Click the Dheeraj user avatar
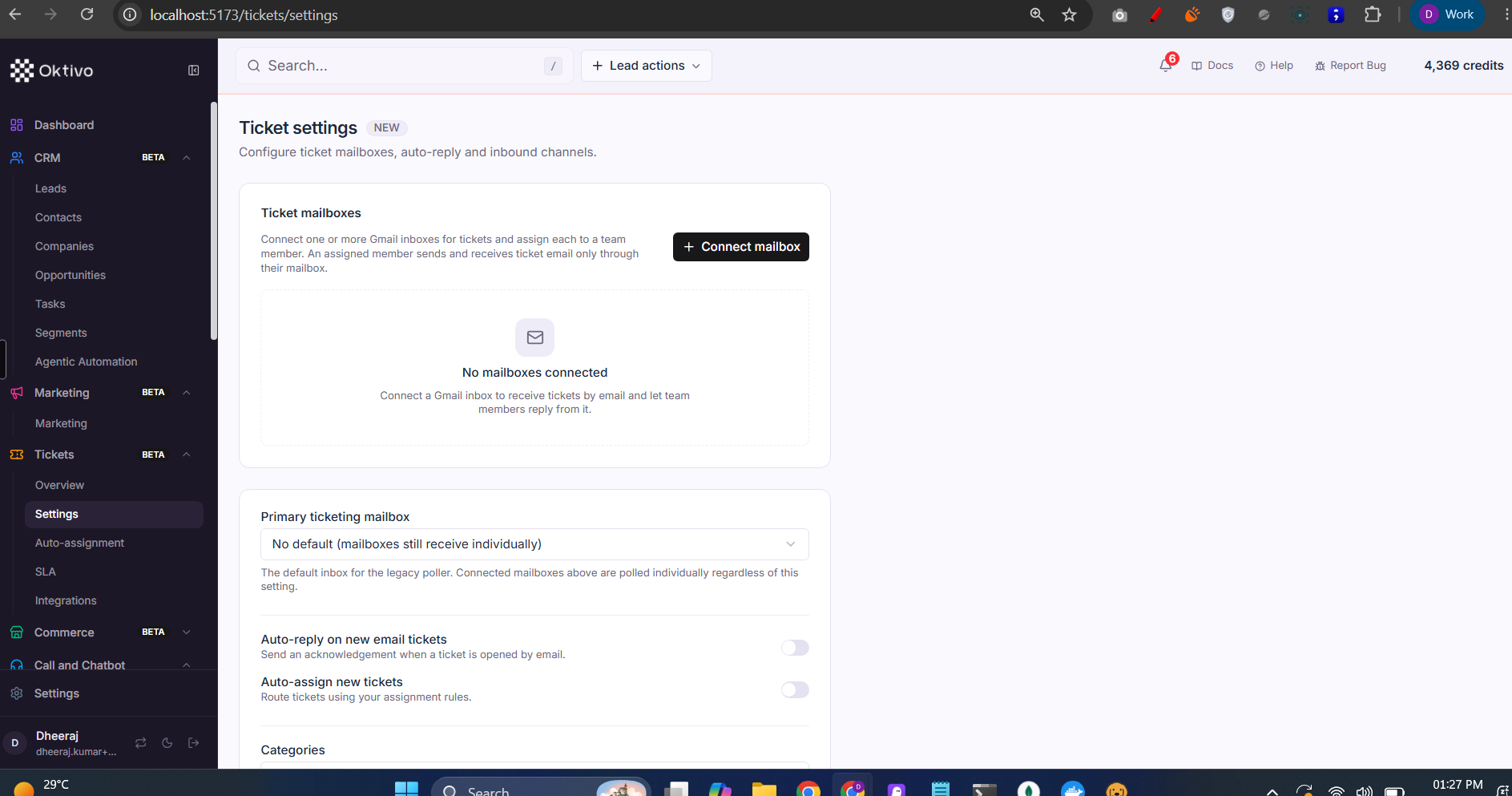 click(15, 743)
